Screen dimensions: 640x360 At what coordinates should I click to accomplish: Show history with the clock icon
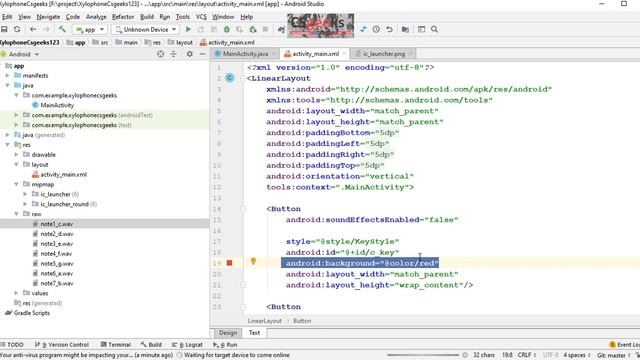[376, 29]
